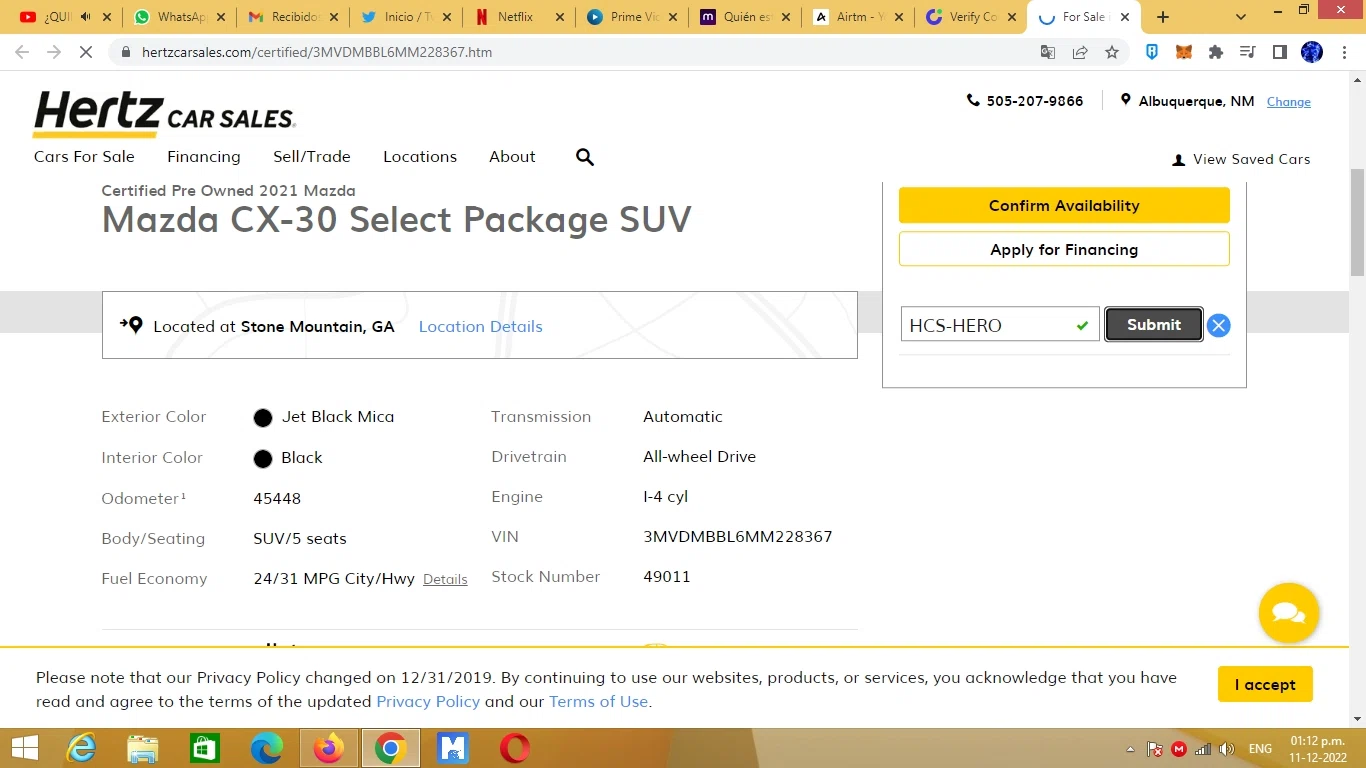
Task: Click the person icon next to View Saved Cars
Action: click(1178, 160)
